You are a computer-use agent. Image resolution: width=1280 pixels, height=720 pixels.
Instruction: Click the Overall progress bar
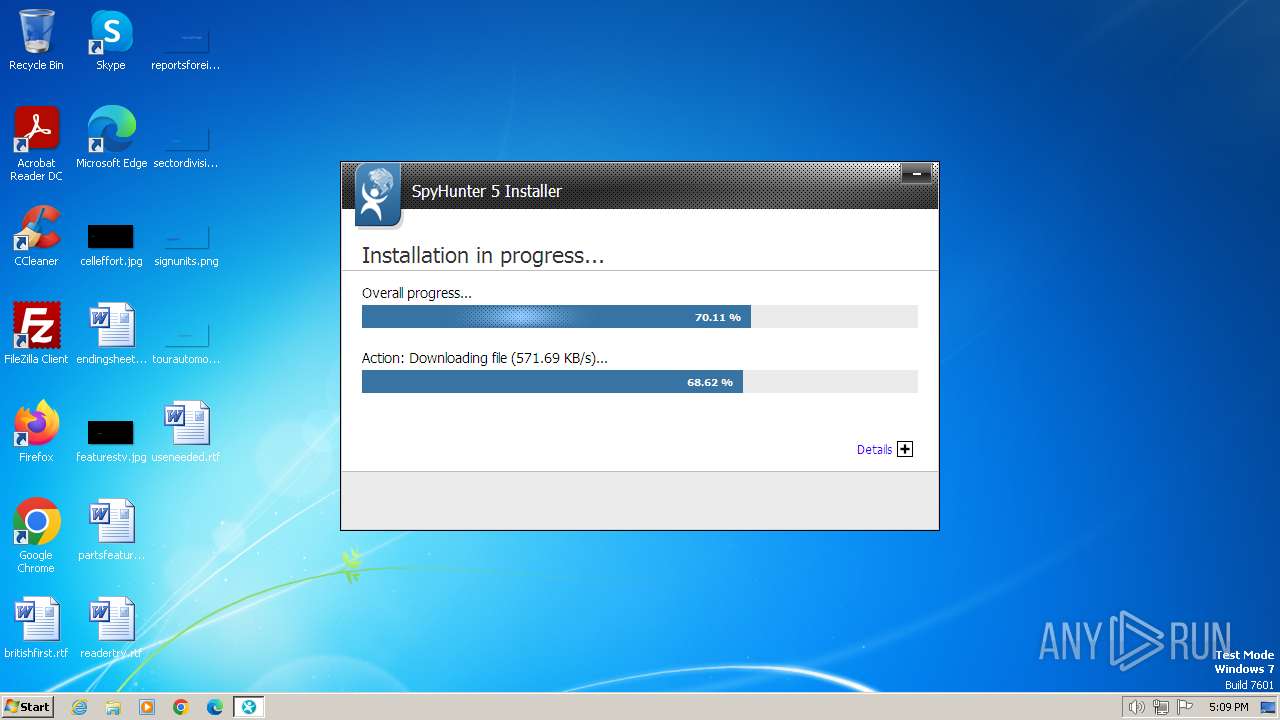coord(639,317)
